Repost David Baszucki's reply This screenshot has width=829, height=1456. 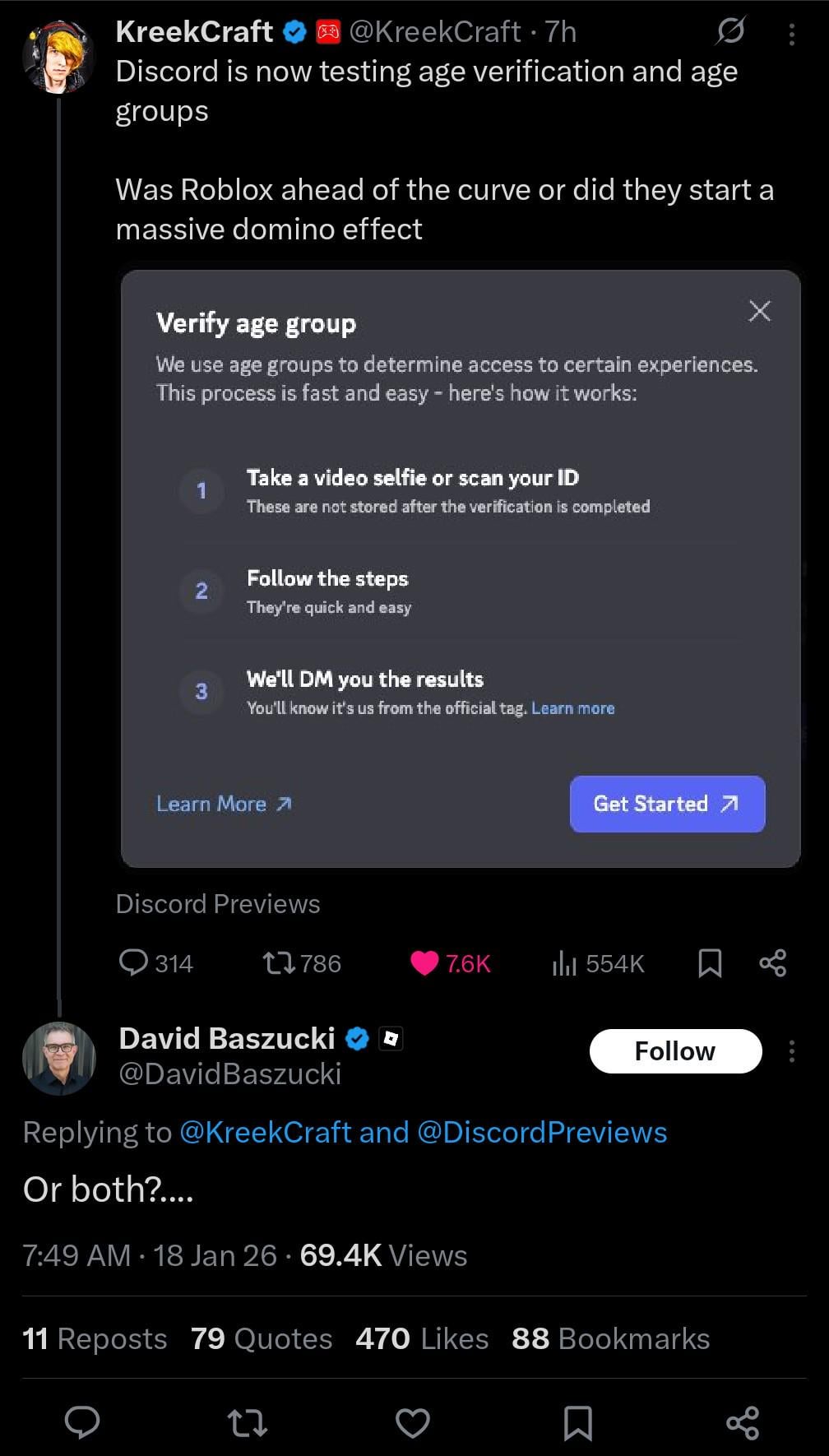click(248, 1421)
